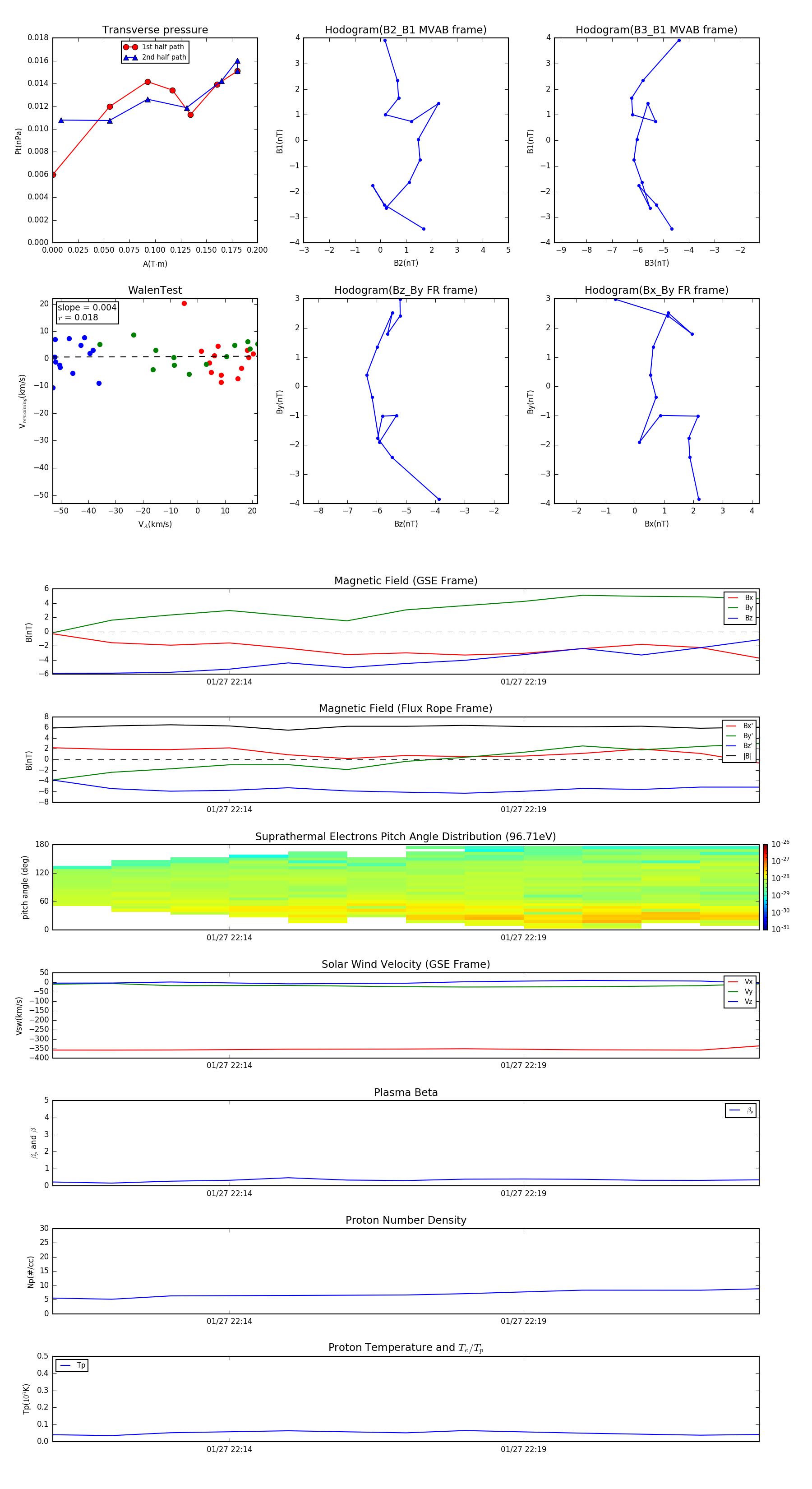Click Vz in the solar wind legend
812x1489 pixels.
click(741, 1002)
